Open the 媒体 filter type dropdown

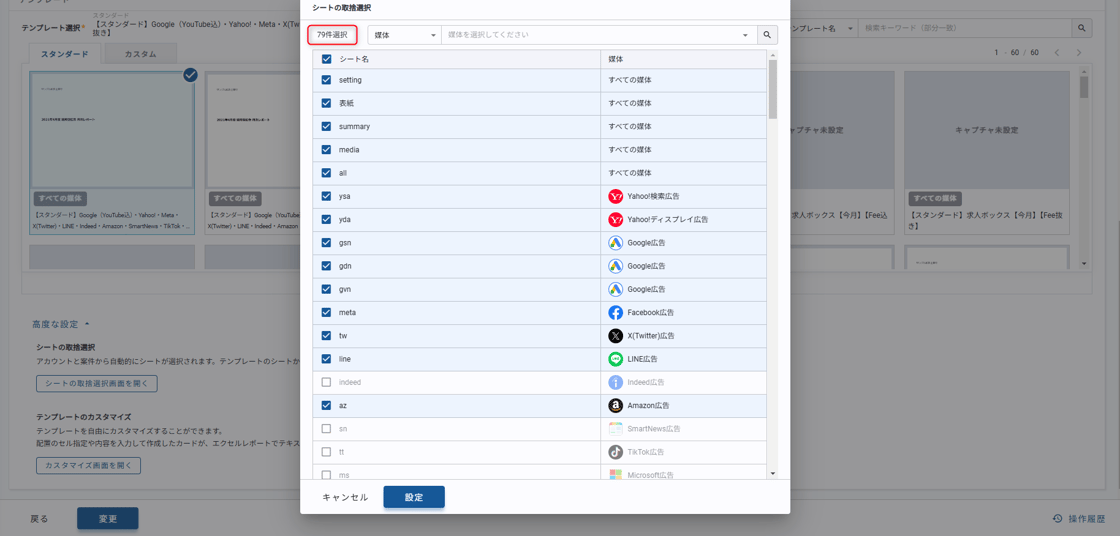404,35
